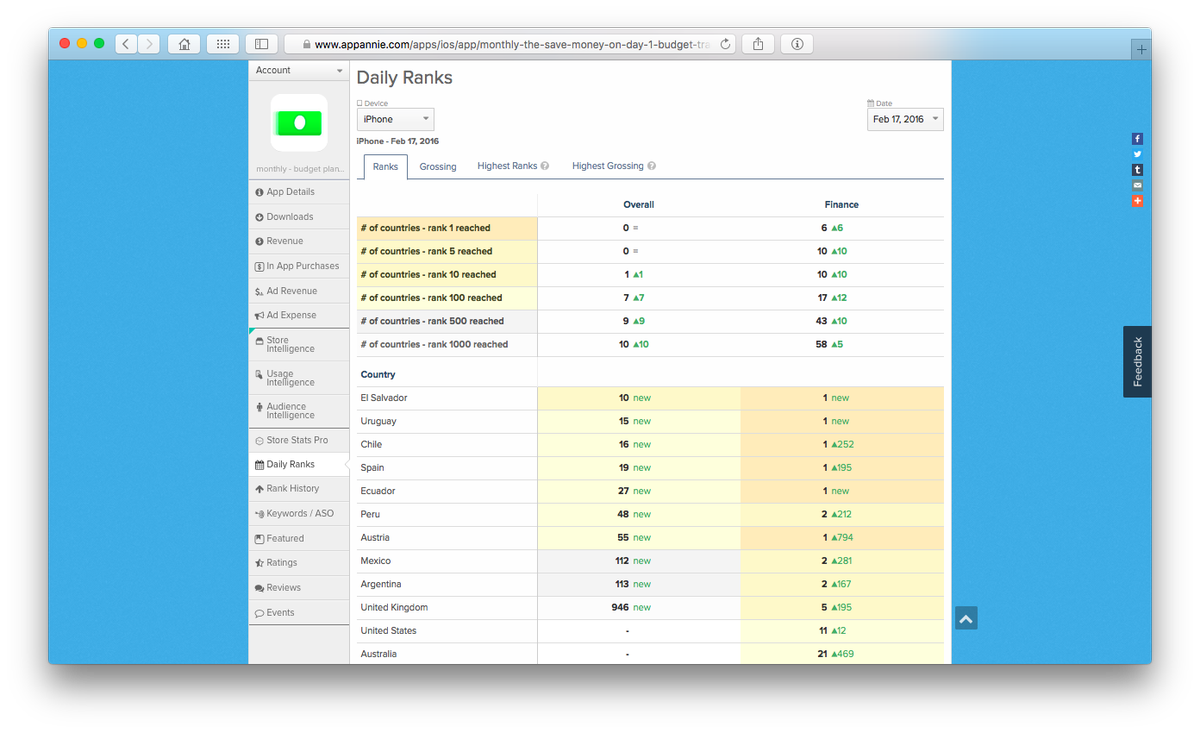Open the Top Sites grid icon
This screenshot has height=733, width=1200.
222,44
